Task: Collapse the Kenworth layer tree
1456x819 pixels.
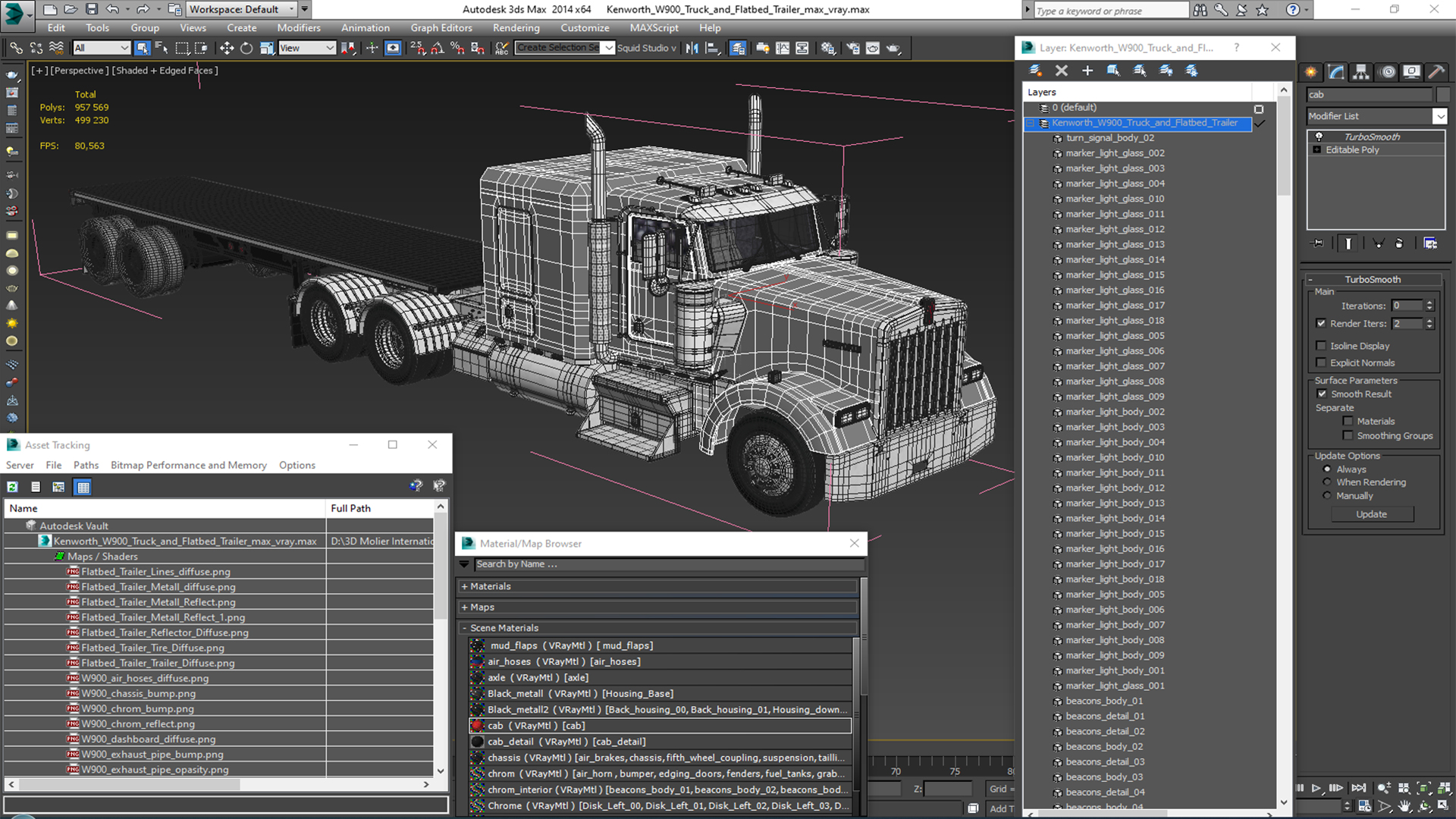Action: (1031, 123)
